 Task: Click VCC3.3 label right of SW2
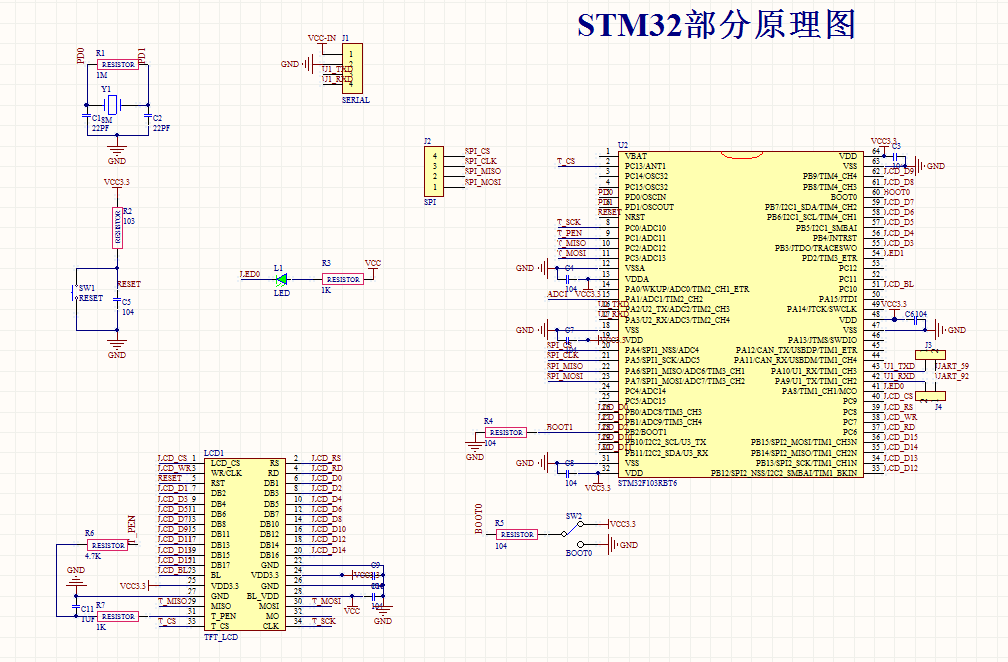[623, 524]
